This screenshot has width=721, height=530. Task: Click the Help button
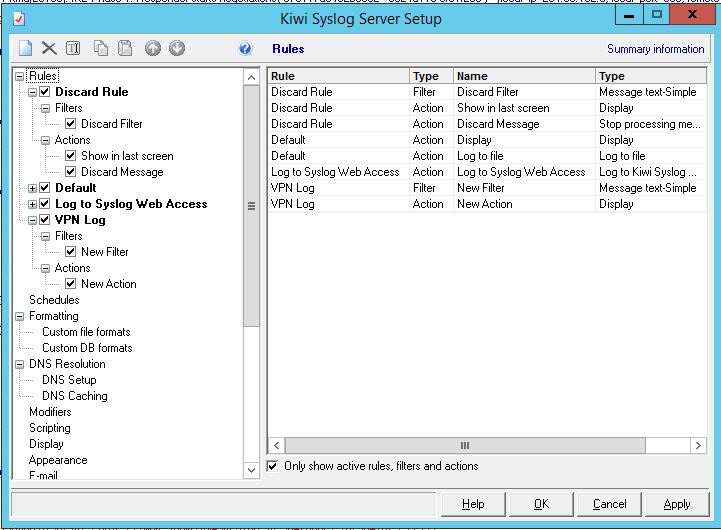(473, 504)
